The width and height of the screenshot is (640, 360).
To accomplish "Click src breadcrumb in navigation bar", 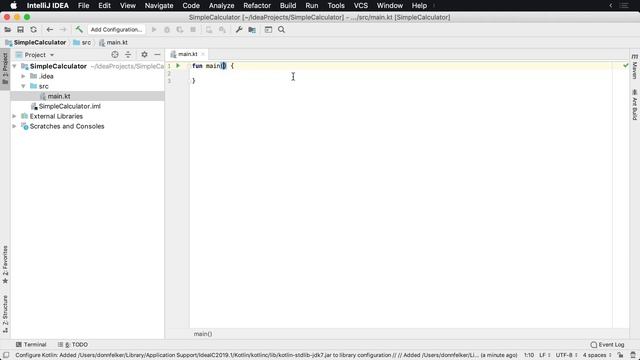I will click(82, 42).
